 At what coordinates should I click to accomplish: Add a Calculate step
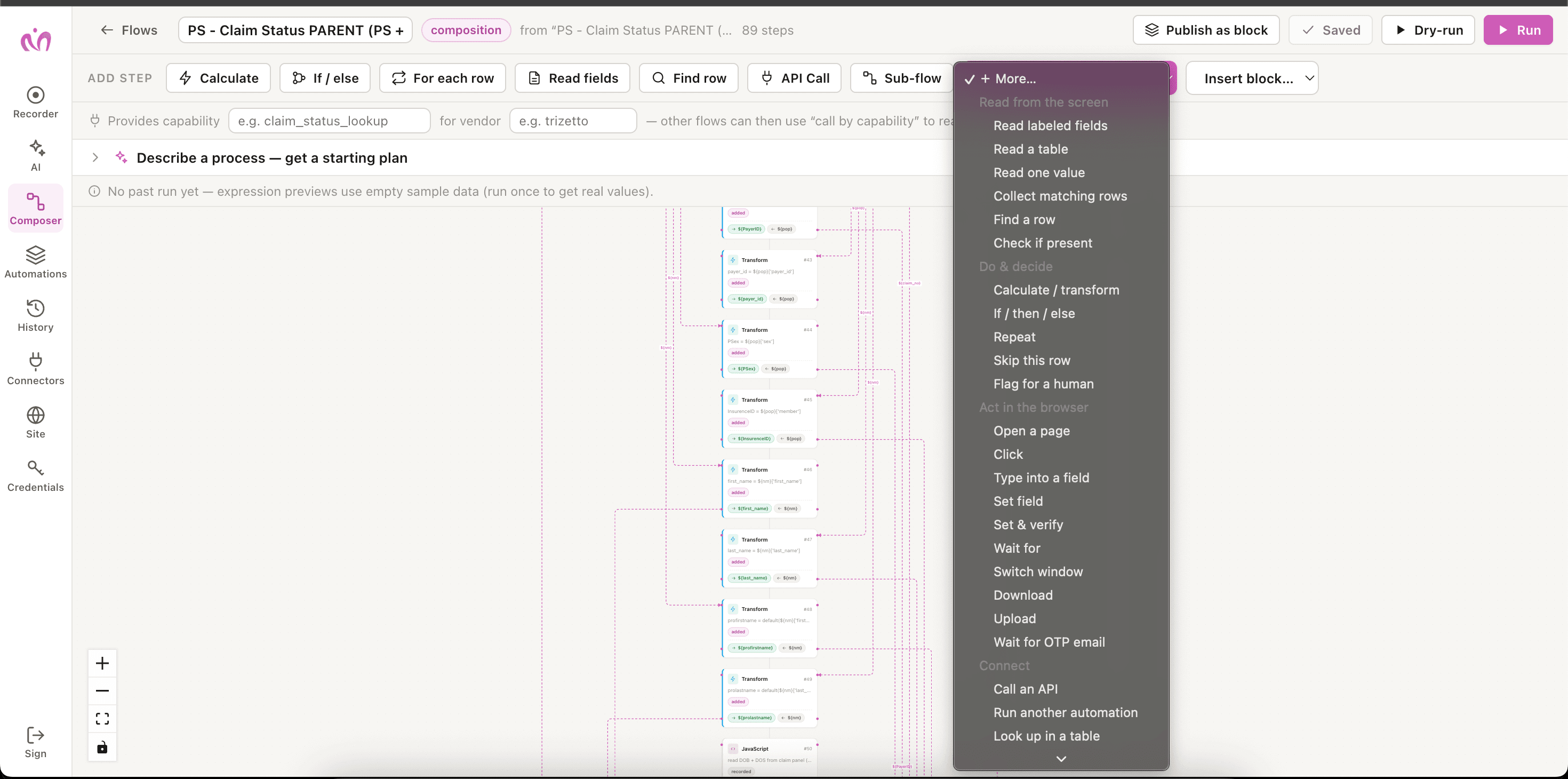[218, 78]
